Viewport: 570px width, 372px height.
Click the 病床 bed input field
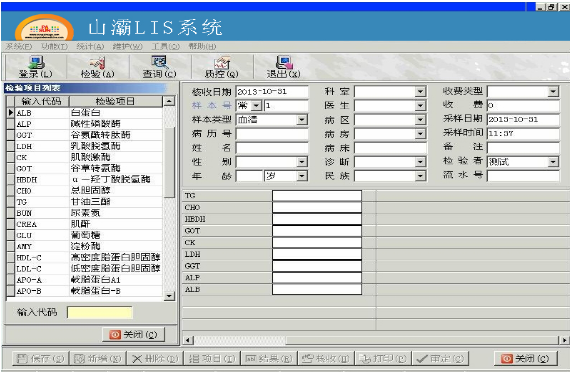pos(390,148)
